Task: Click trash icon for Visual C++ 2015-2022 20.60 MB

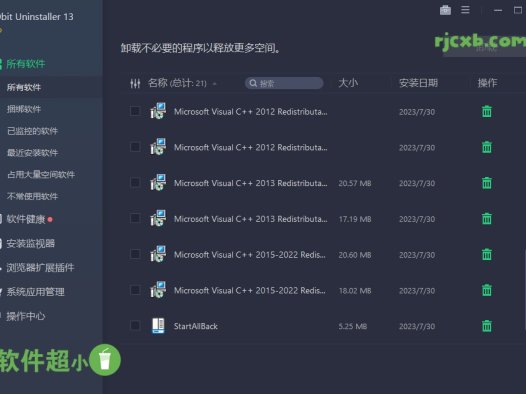Action: point(487,255)
